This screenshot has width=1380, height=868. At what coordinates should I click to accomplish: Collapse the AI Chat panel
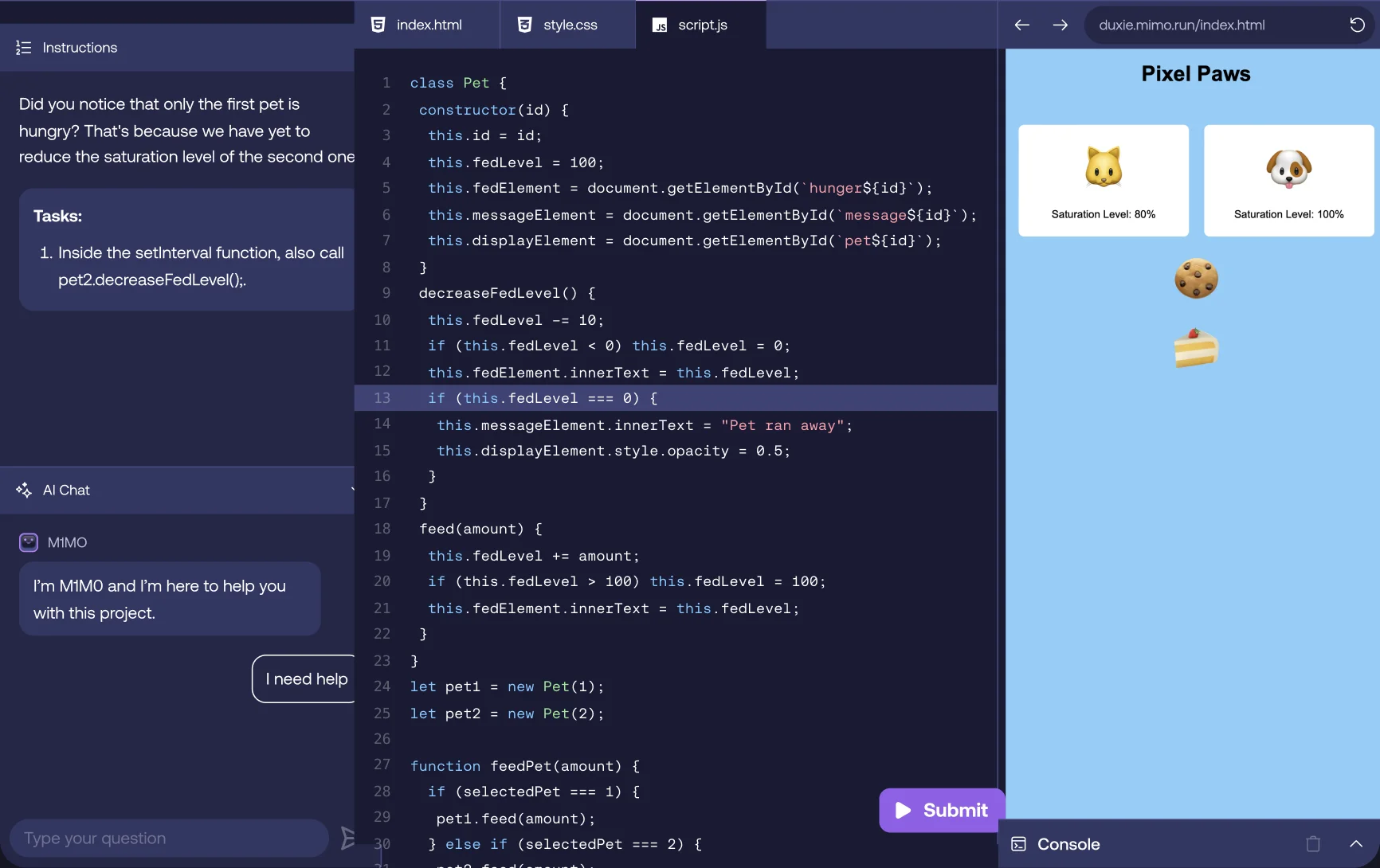point(352,490)
